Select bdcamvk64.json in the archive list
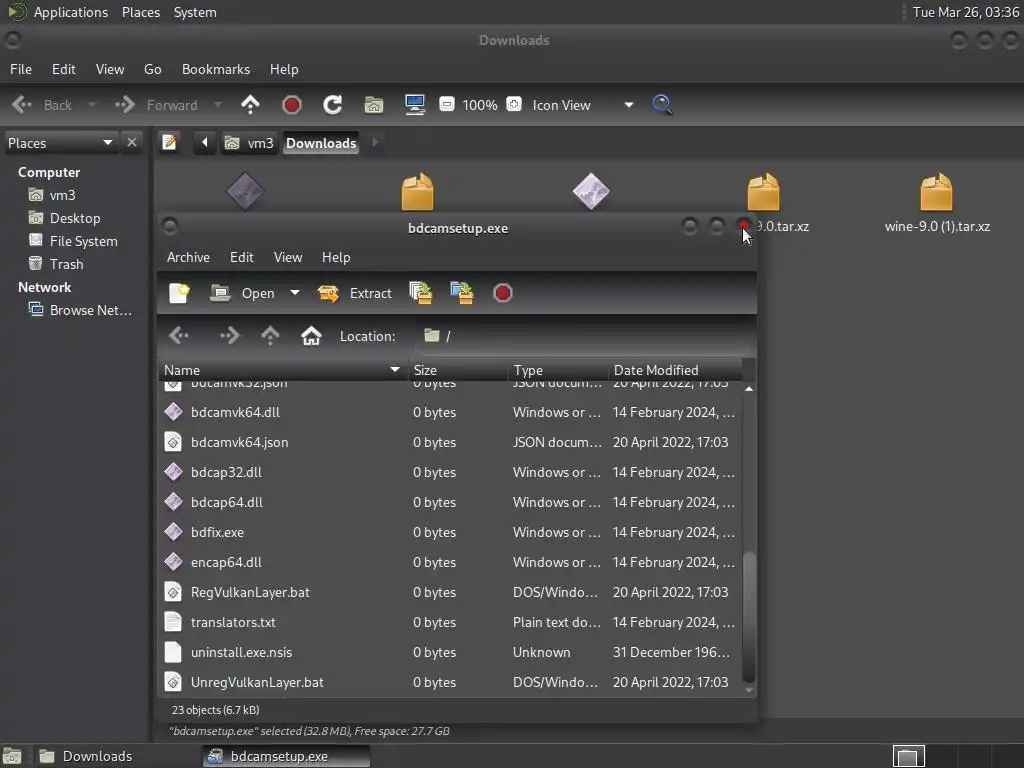Image resolution: width=1024 pixels, height=768 pixels. click(x=451, y=442)
